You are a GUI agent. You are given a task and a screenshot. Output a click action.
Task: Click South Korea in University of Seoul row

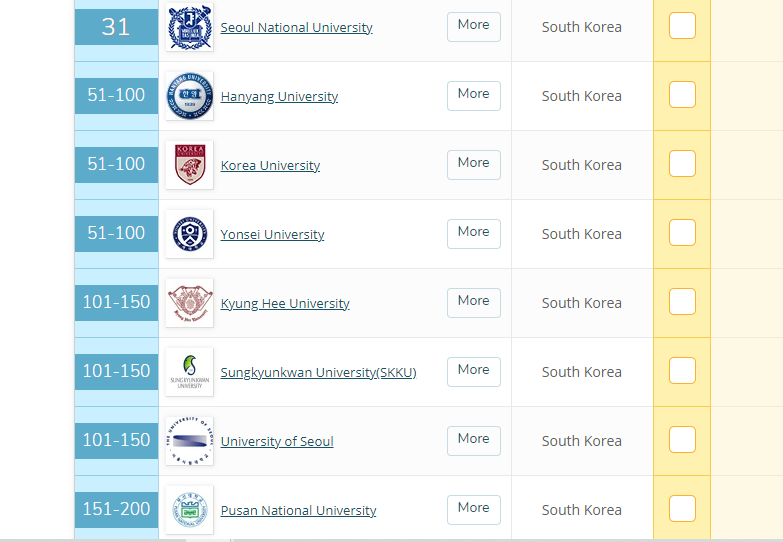(x=582, y=441)
